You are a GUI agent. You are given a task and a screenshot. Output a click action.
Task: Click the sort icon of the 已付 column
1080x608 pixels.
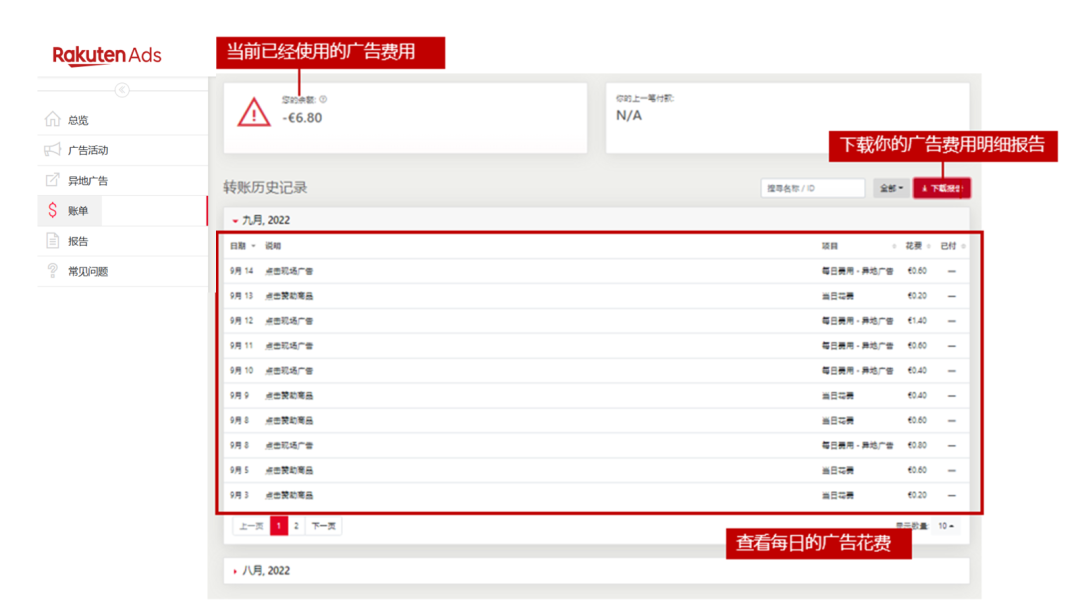coord(963,246)
